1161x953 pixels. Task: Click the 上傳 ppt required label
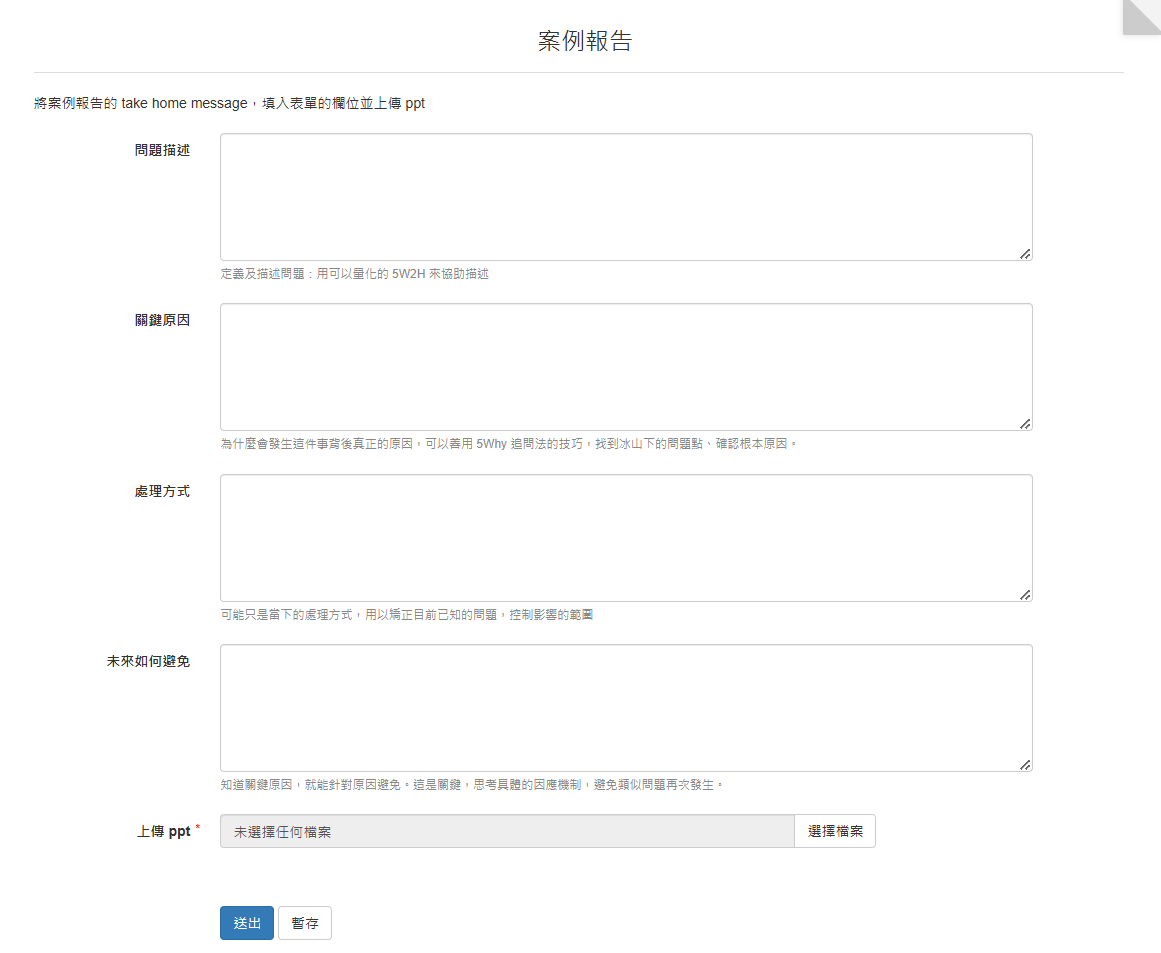pyautogui.click(x=164, y=831)
